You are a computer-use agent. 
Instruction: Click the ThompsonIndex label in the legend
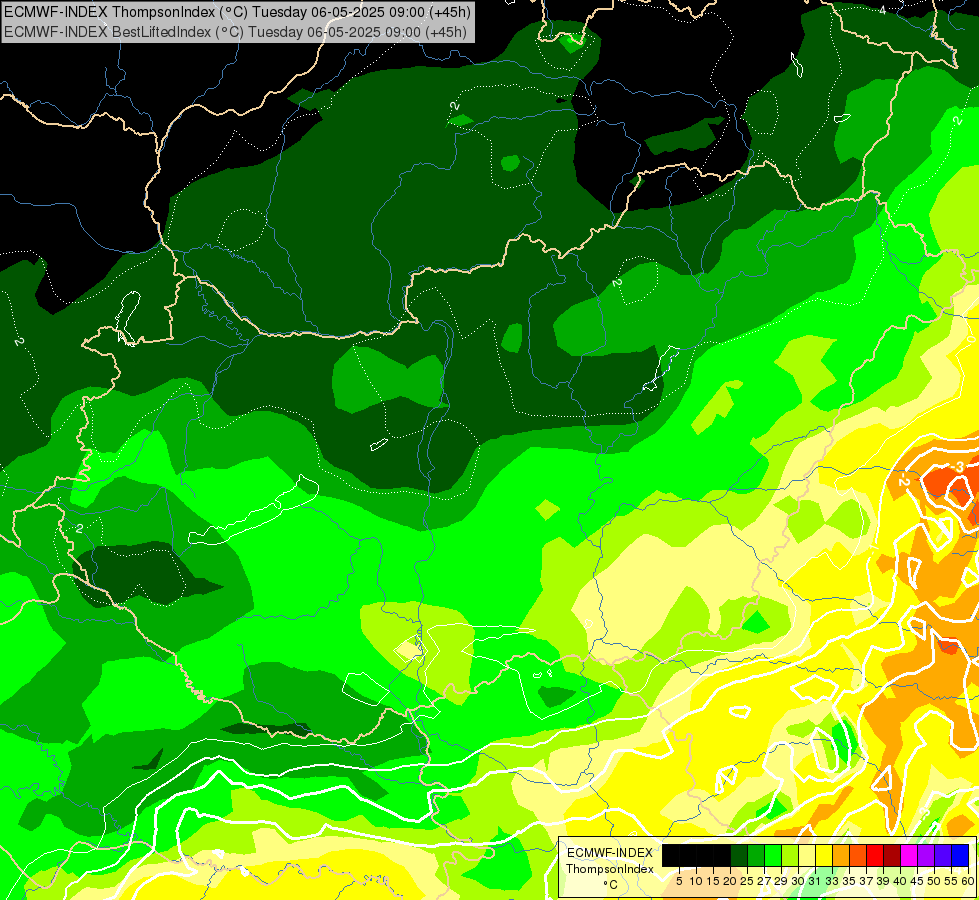[x=610, y=869]
